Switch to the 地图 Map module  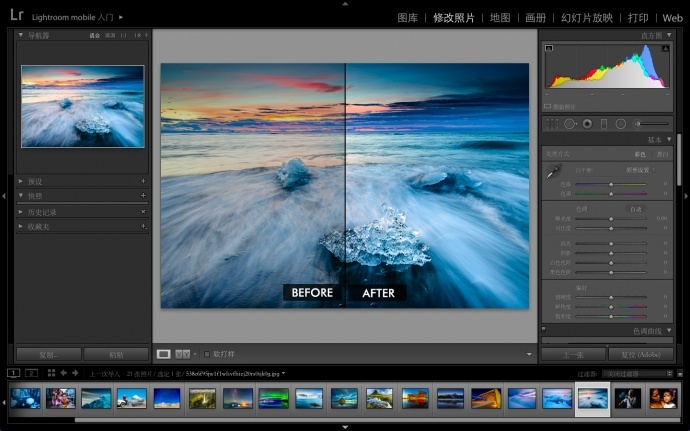point(499,18)
